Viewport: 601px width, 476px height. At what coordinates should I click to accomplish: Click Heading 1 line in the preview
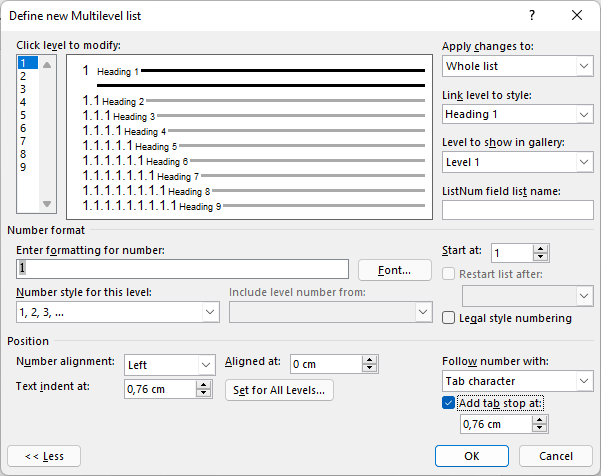pyautogui.click(x=253, y=71)
